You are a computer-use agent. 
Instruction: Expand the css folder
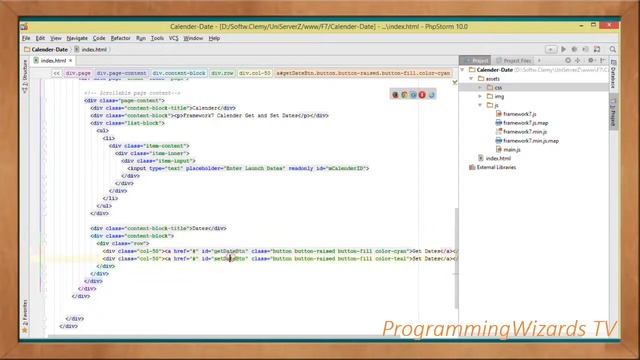pos(480,88)
